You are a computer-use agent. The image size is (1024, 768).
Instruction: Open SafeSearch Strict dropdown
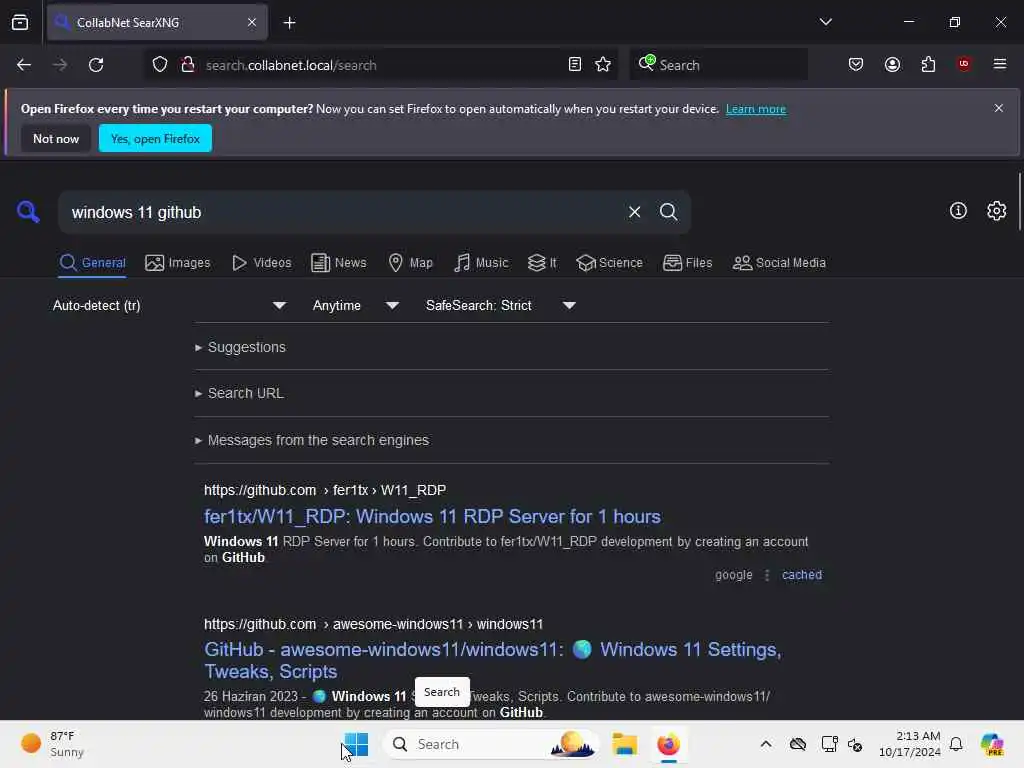[x=500, y=306]
